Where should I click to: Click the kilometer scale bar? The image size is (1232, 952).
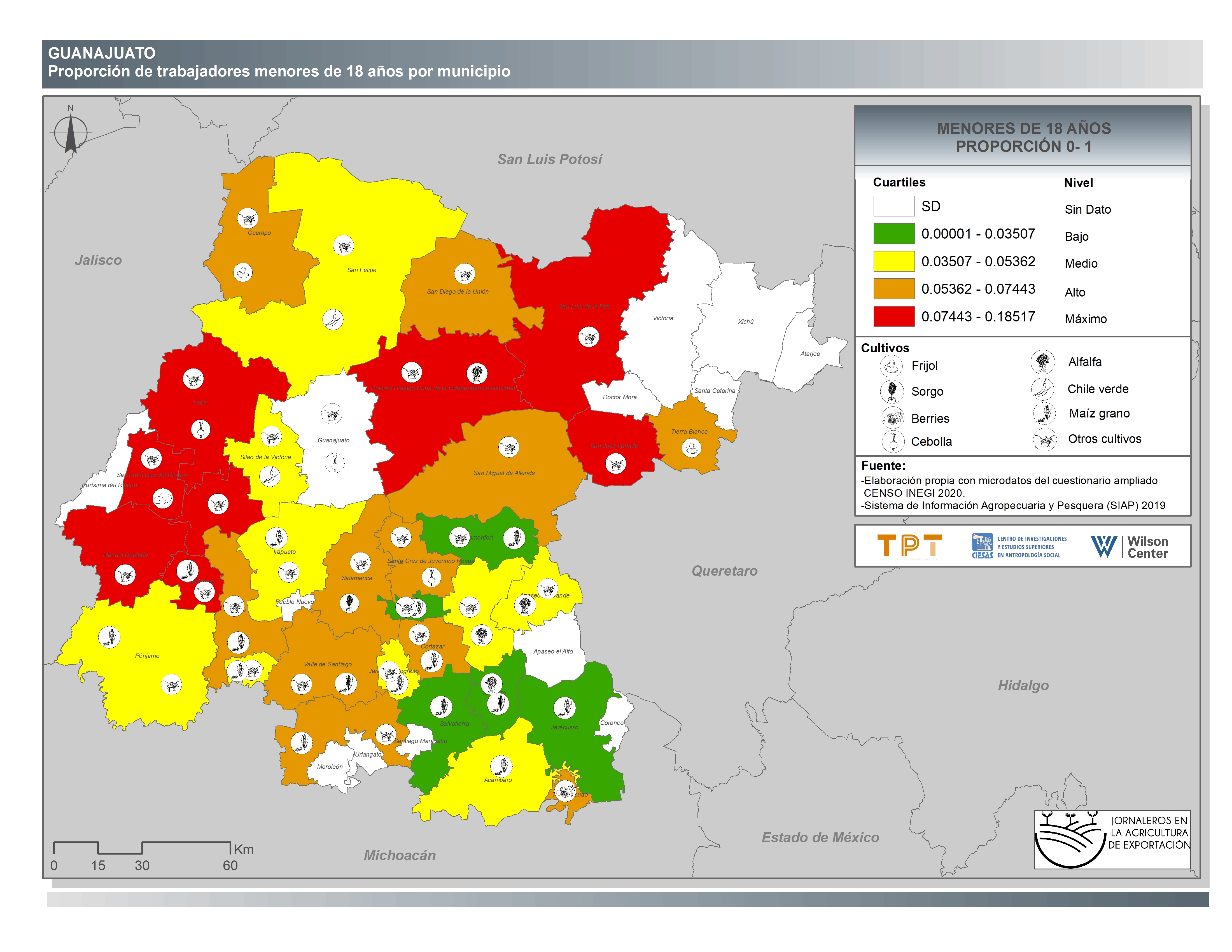tap(142, 848)
